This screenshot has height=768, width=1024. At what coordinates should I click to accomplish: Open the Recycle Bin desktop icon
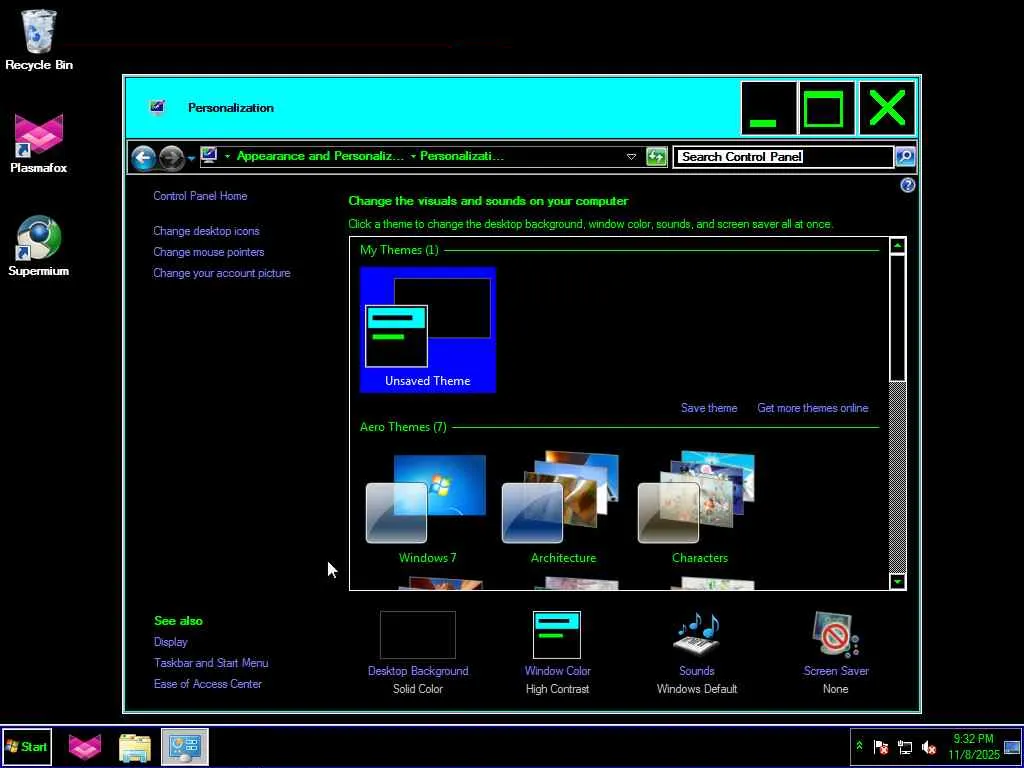point(39,39)
